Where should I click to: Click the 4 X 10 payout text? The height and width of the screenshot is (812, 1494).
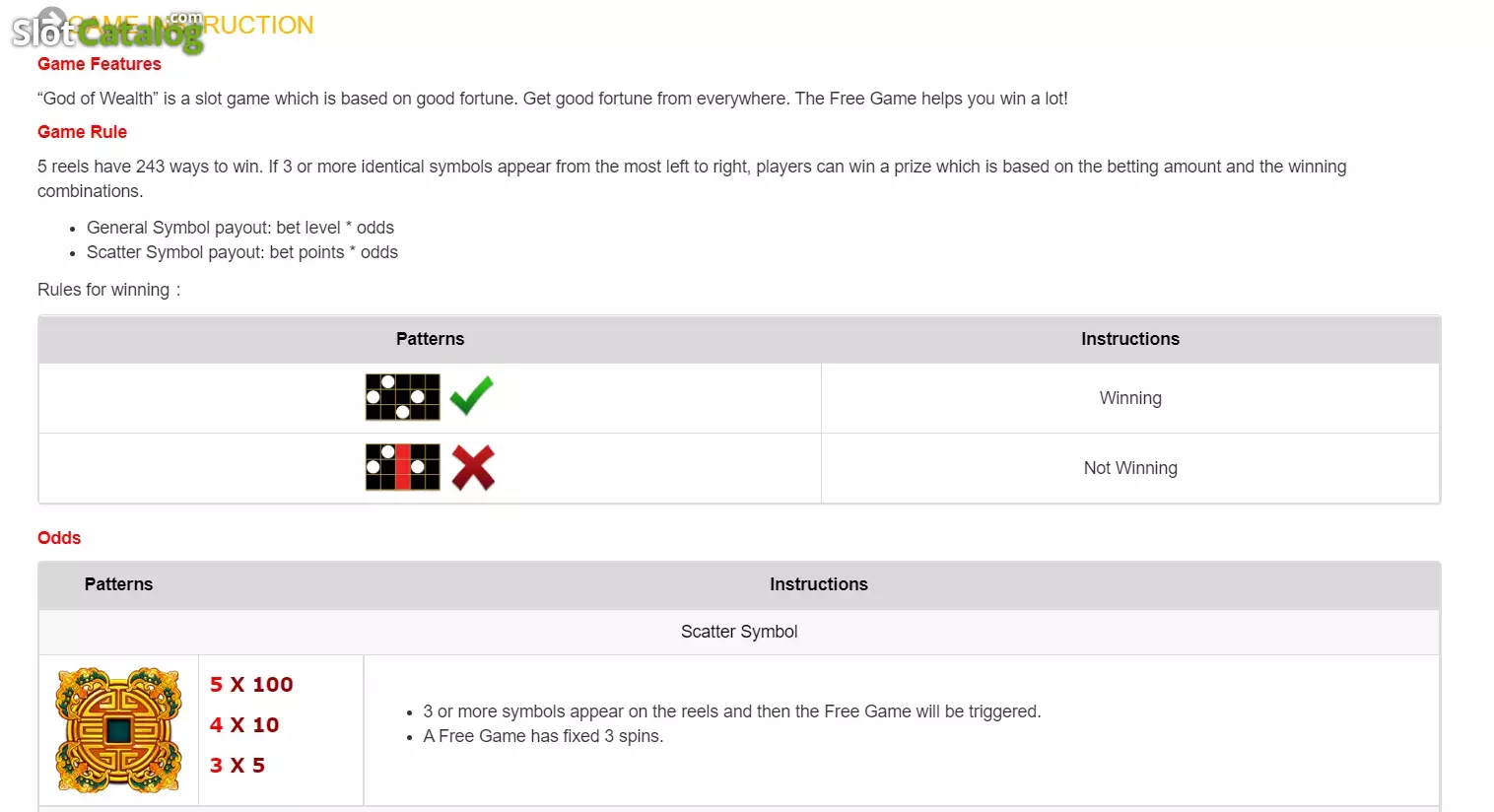[244, 725]
